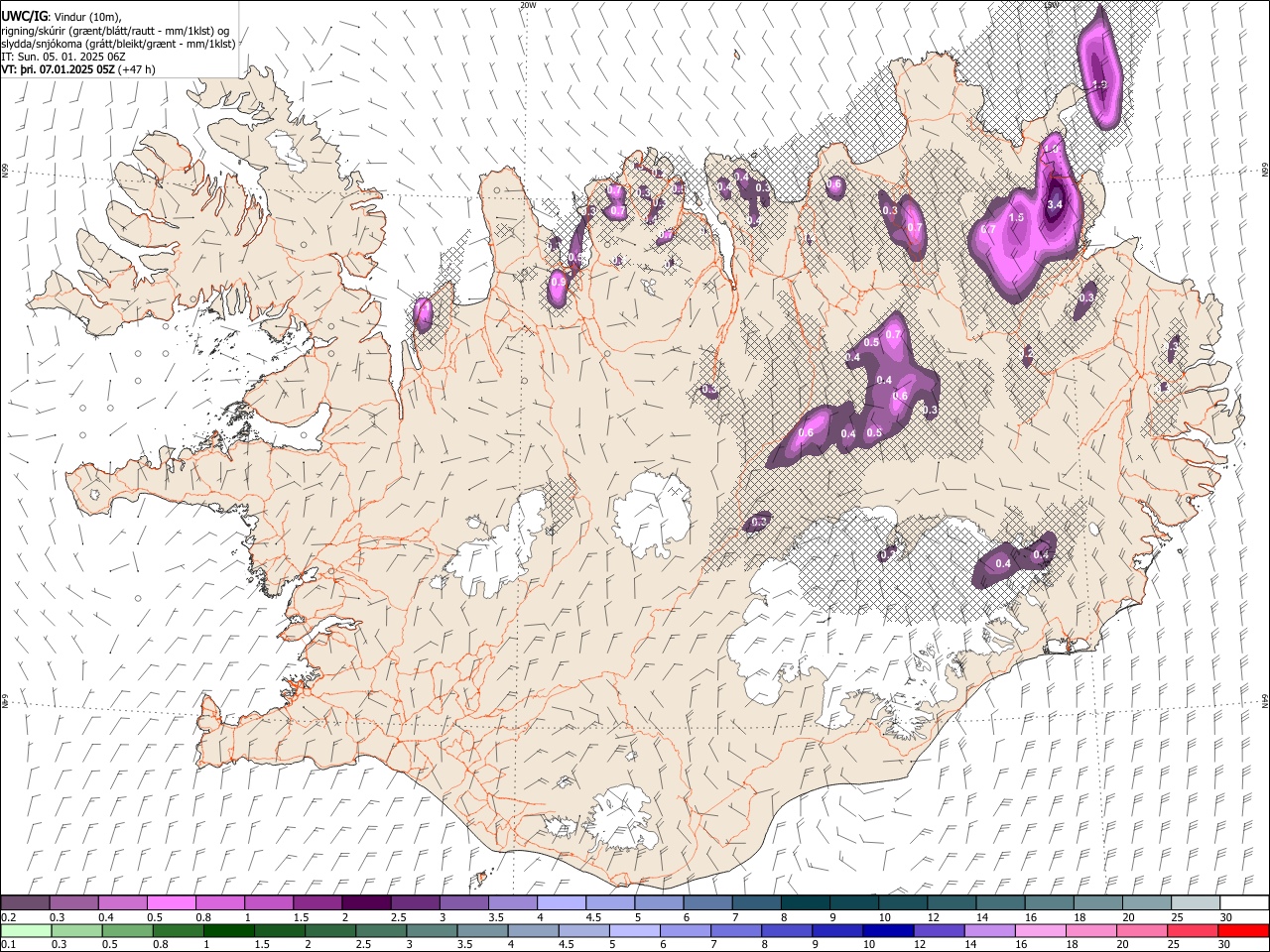Click the medium green 0.5–0.8 rain legend swatch
The image size is (1270, 952).
pyautogui.click(x=128, y=930)
